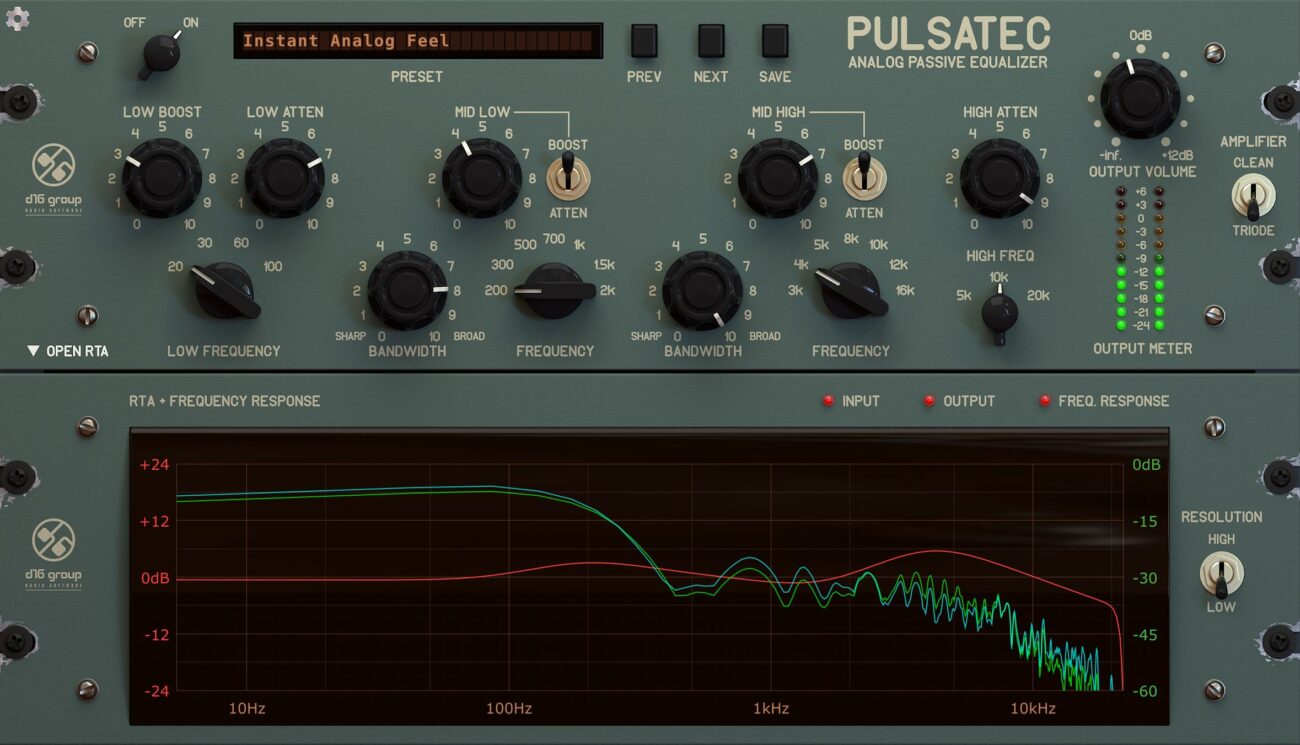This screenshot has width=1300, height=745.
Task: Toggle the INPUT RTA indicator
Action: (826, 400)
